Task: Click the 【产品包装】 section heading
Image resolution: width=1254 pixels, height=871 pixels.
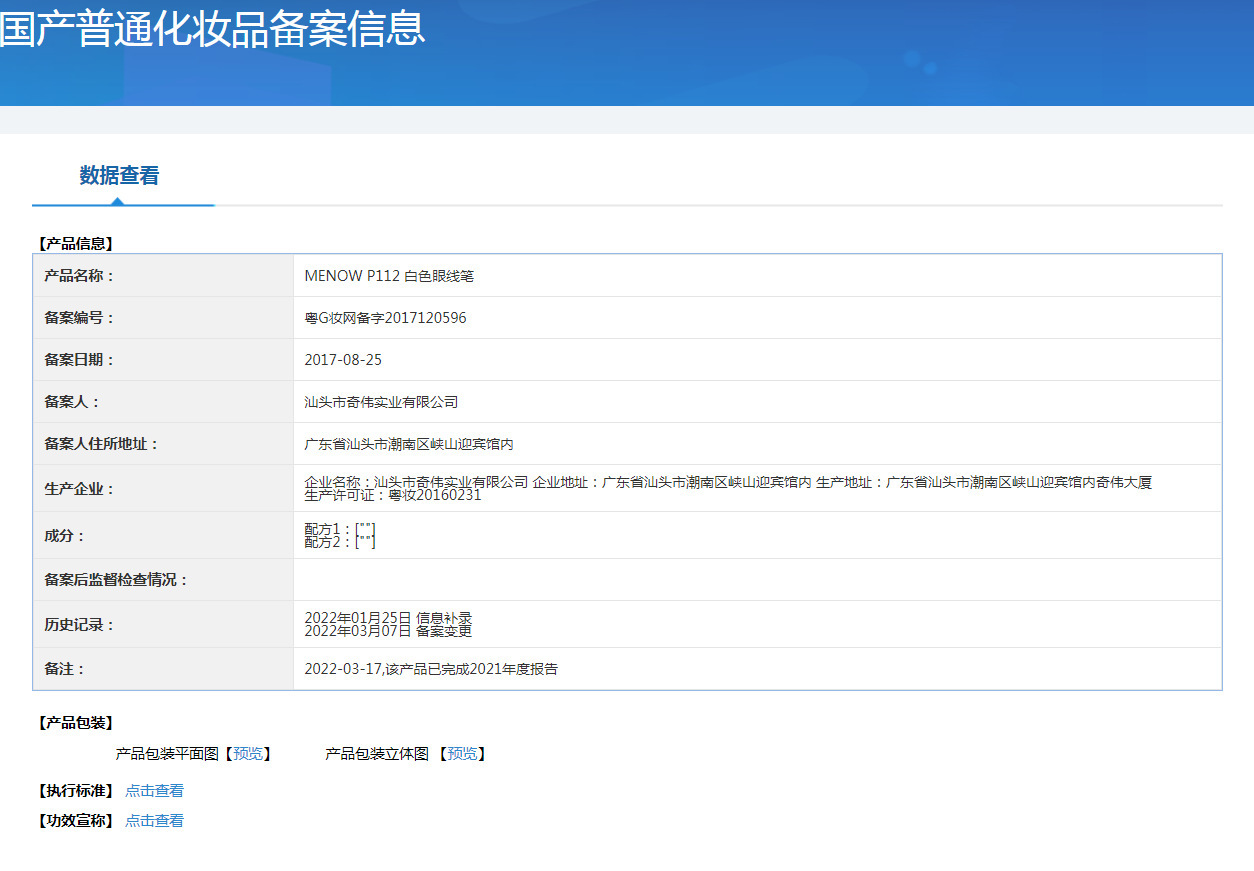Action: (x=76, y=723)
